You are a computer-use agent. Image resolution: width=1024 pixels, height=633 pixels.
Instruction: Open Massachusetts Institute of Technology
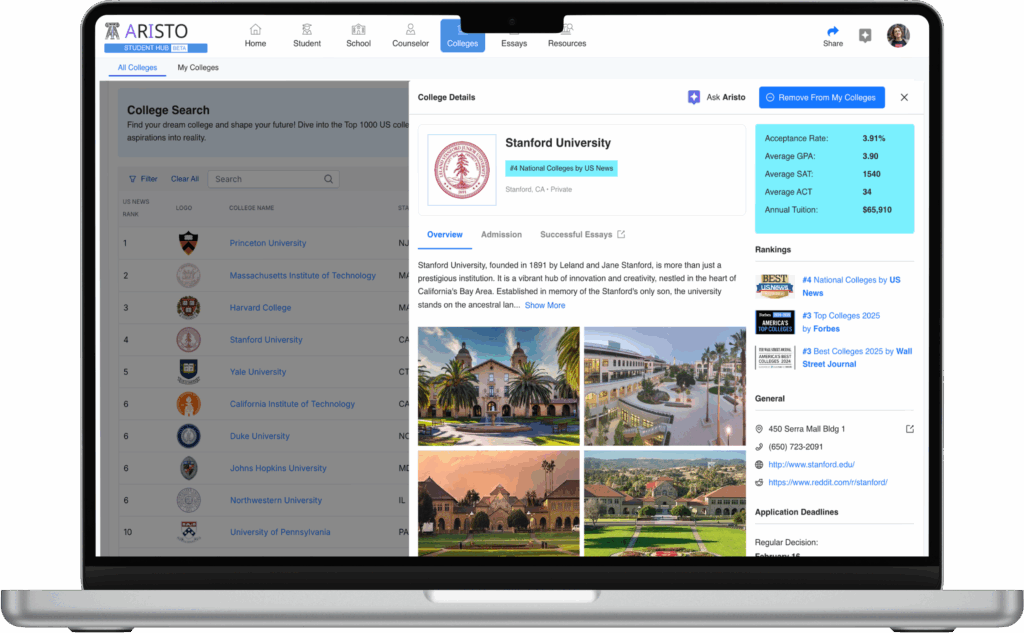tap(302, 276)
